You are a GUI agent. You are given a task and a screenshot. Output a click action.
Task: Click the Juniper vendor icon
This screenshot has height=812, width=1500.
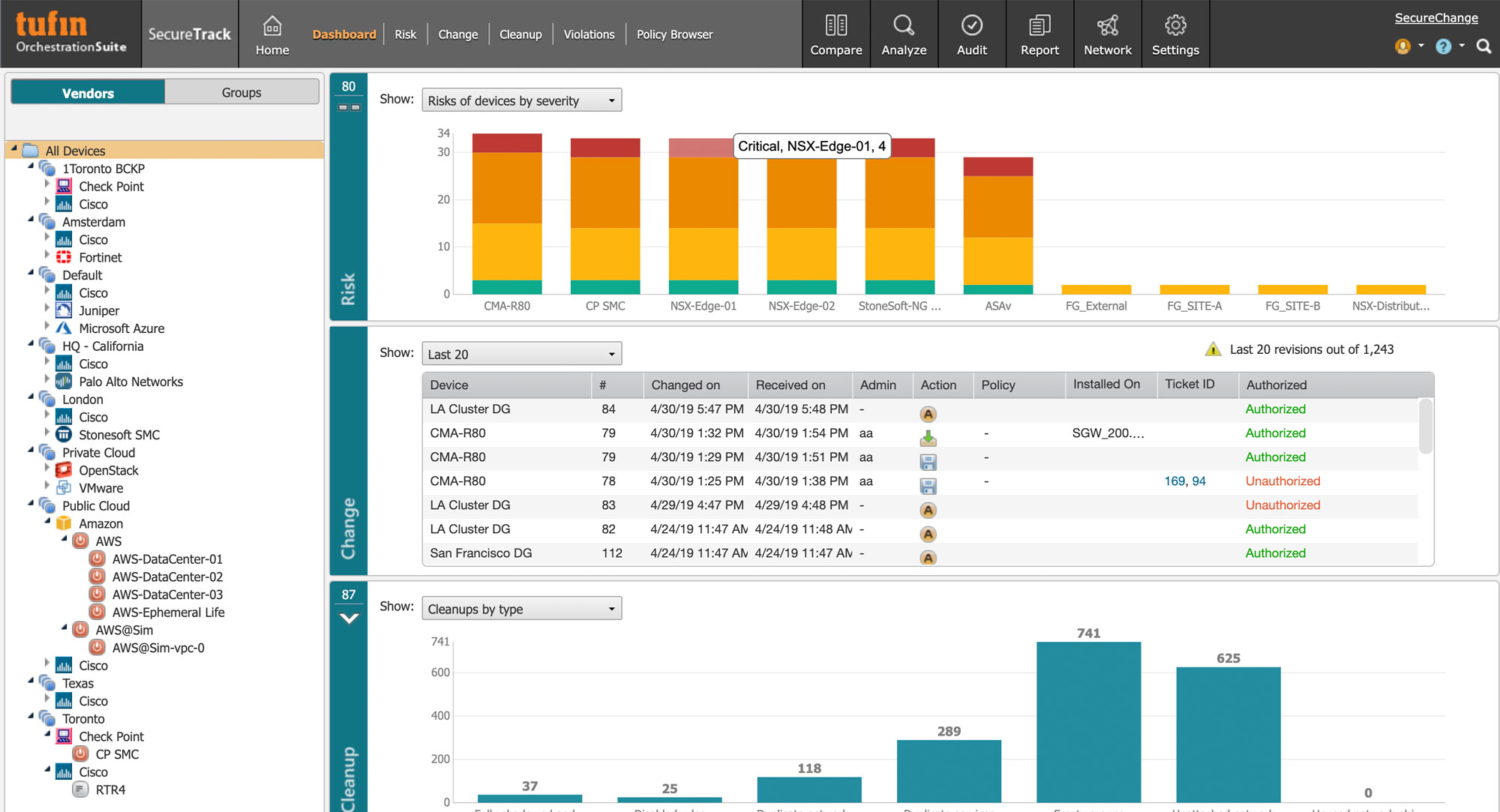click(x=64, y=310)
